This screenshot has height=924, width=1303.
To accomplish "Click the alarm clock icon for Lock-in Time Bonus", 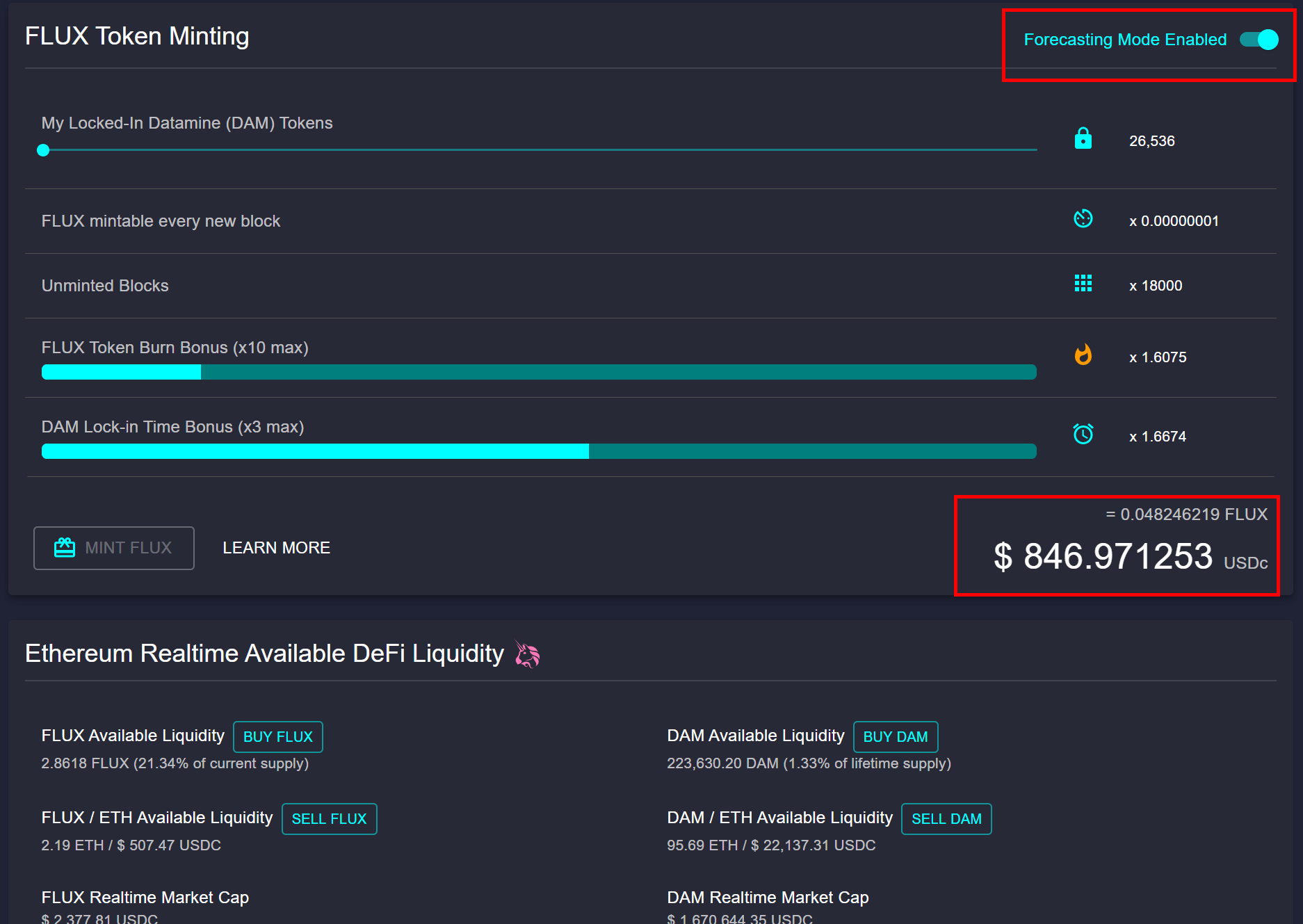I will pyautogui.click(x=1083, y=434).
